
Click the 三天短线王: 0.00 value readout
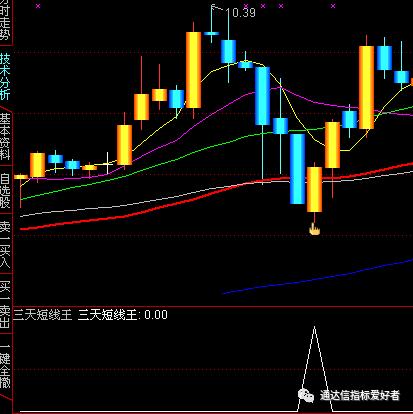[123, 315]
